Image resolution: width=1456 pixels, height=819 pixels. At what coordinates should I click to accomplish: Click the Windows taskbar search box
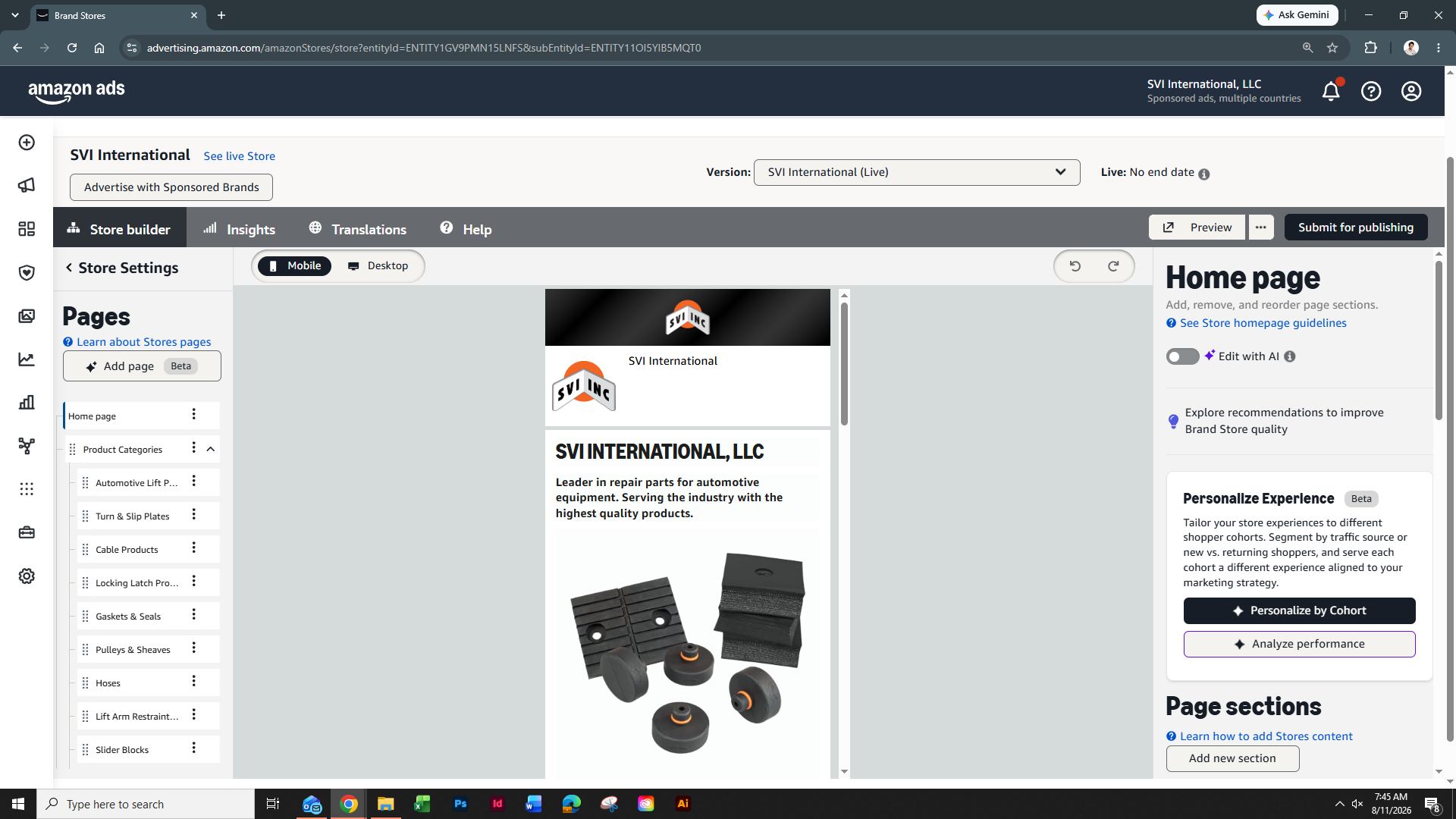146,804
